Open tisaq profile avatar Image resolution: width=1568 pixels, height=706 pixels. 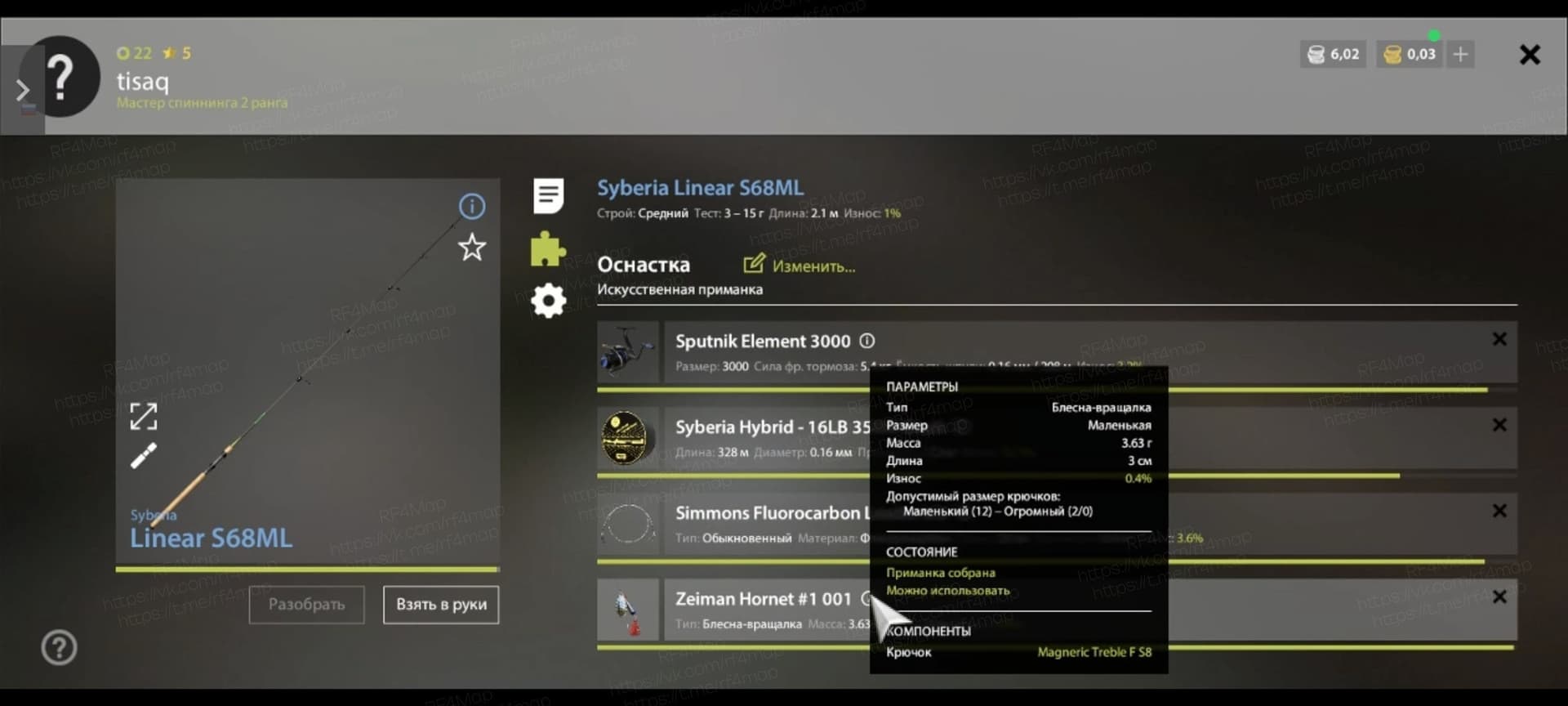(x=60, y=77)
